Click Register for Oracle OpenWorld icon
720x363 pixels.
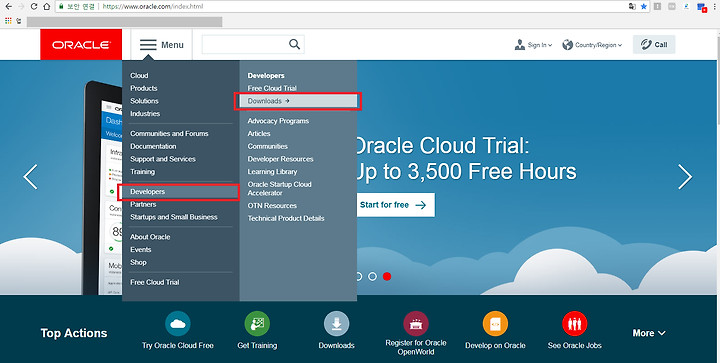point(416,324)
